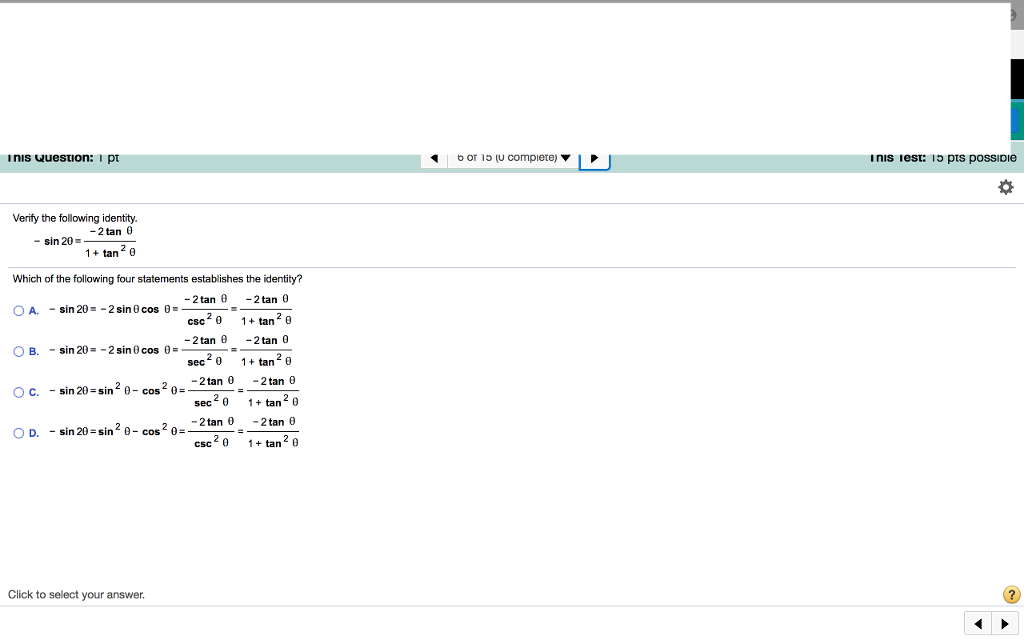Click the 'This Test: 15 pts possible' label
Viewport: 1024px width, 640px height.
pyautogui.click(x=942, y=157)
